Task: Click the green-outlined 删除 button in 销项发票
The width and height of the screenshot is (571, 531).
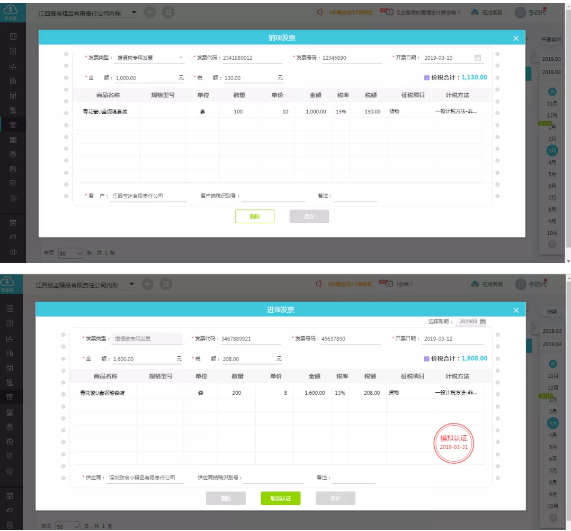Action: tap(255, 216)
